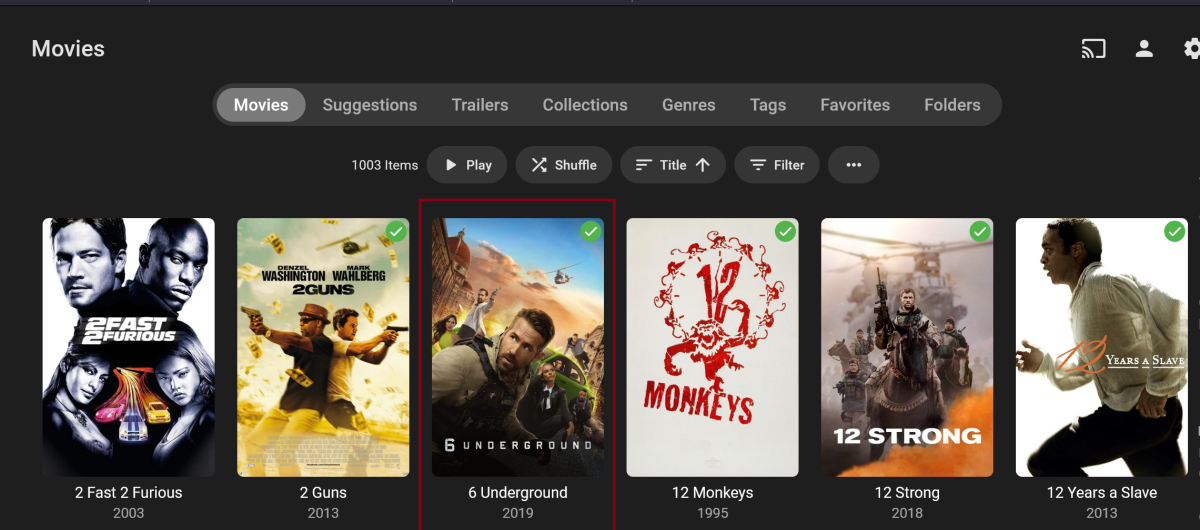Image resolution: width=1200 pixels, height=530 pixels.
Task: Show the Favorites tab
Action: pyautogui.click(x=855, y=105)
